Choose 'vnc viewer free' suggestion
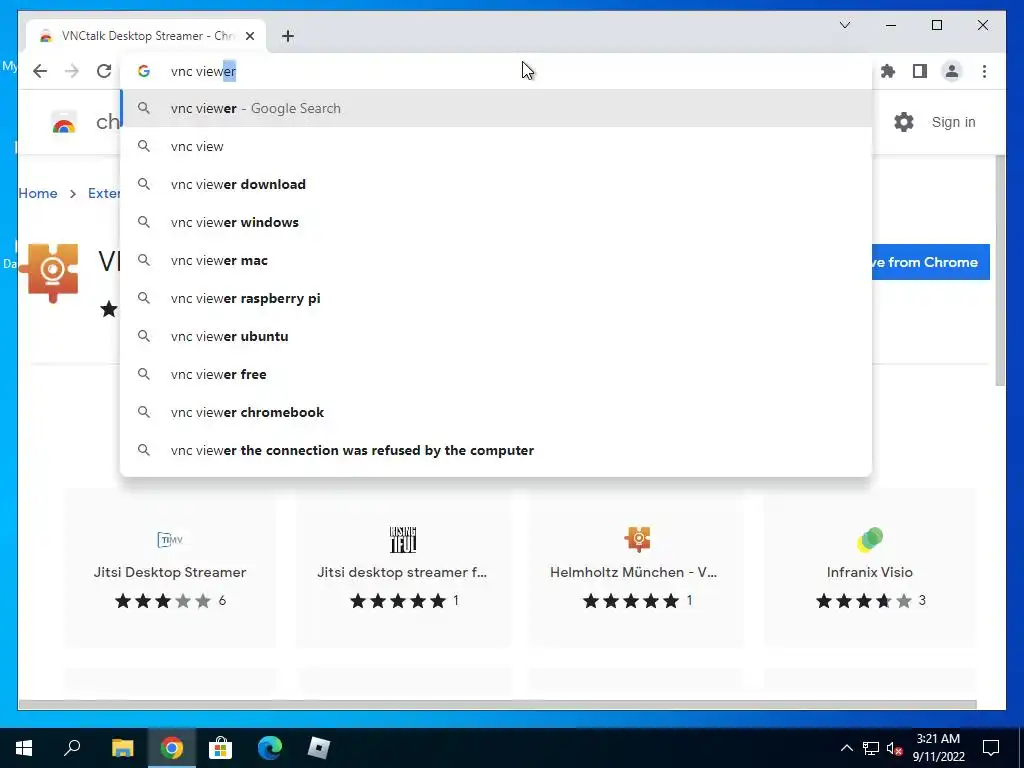 pyautogui.click(x=496, y=374)
